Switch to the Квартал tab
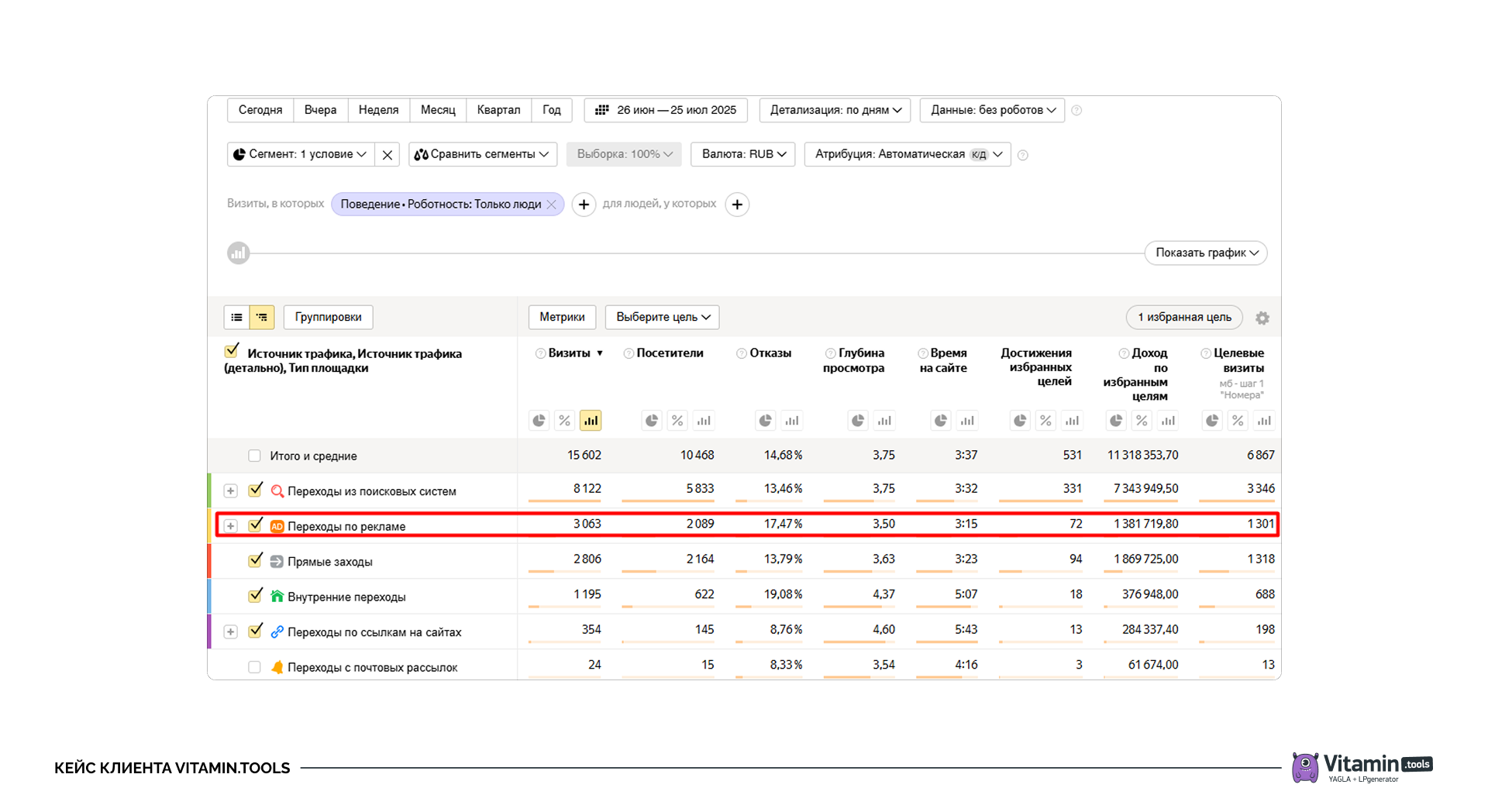The height and width of the screenshot is (812, 1488). coord(498,110)
